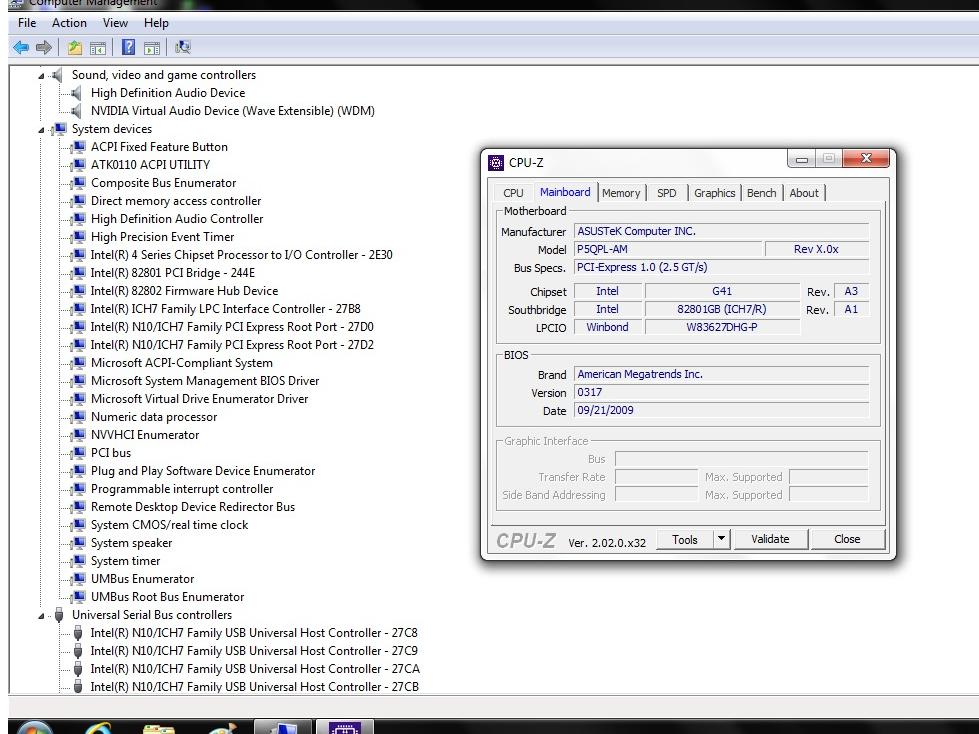This screenshot has height=734, width=979.
Task: Select High Definition Audio Controller row
Action: (x=177, y=219)
